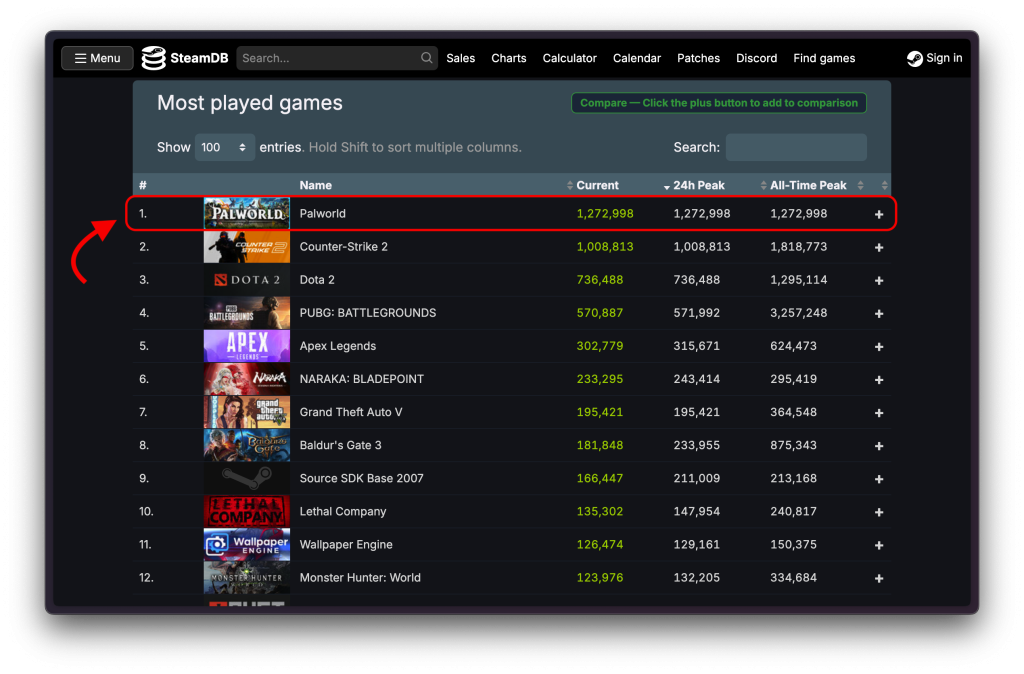1024x674 pixels.
Task: Open the Baldur's Gate 3 link
Action: pos(340,445)
